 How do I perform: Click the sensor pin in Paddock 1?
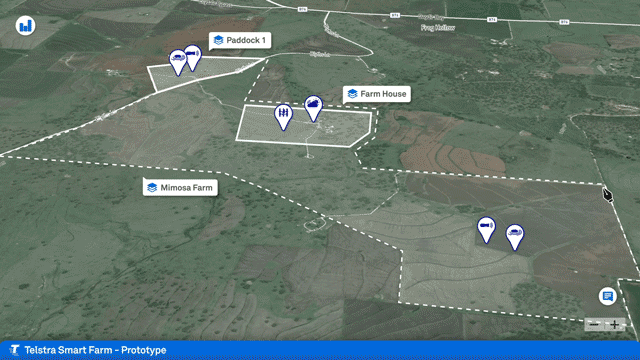tap(193, 57)
